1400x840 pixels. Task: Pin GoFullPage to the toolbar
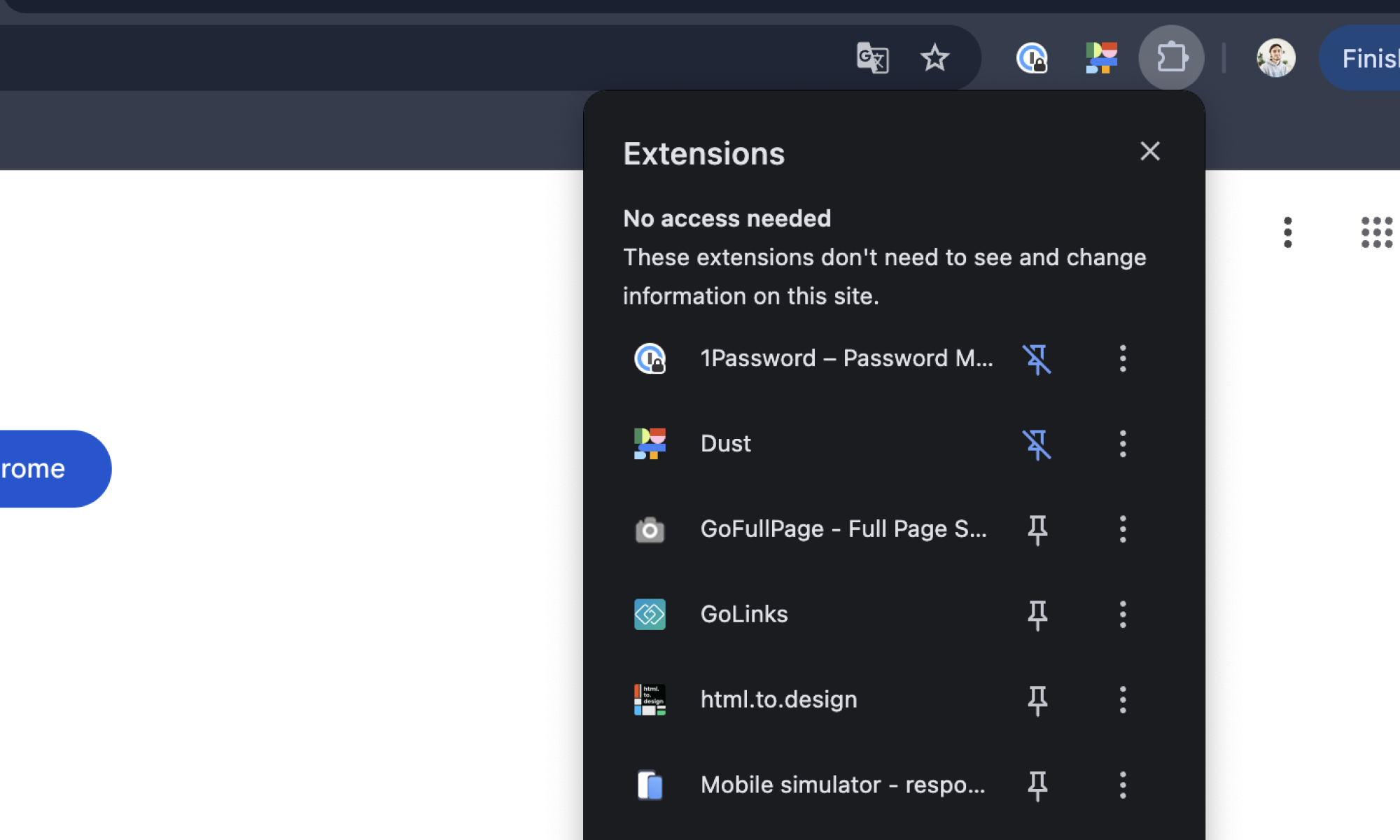click(x=1037, y=529)
